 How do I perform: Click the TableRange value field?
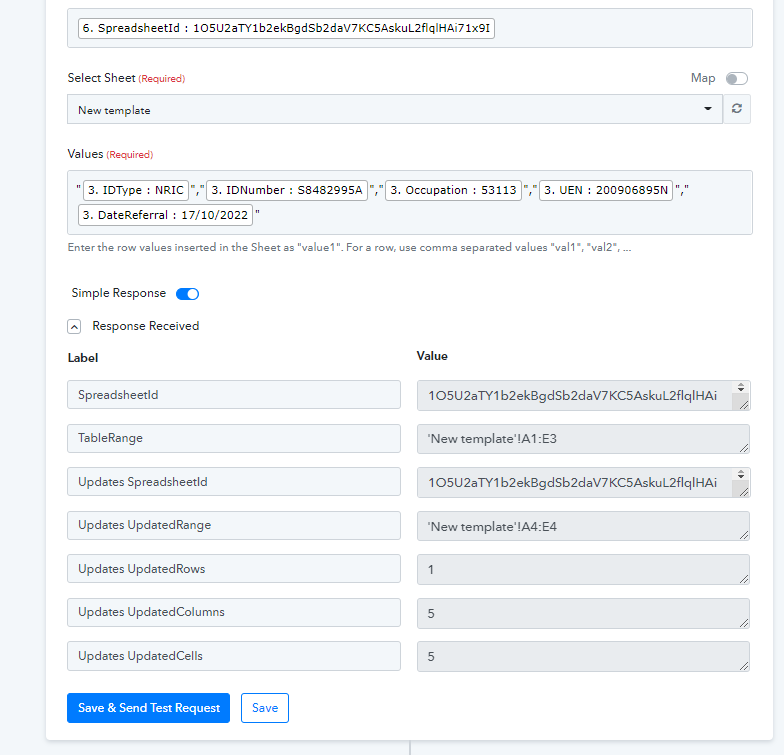point(583,439)
